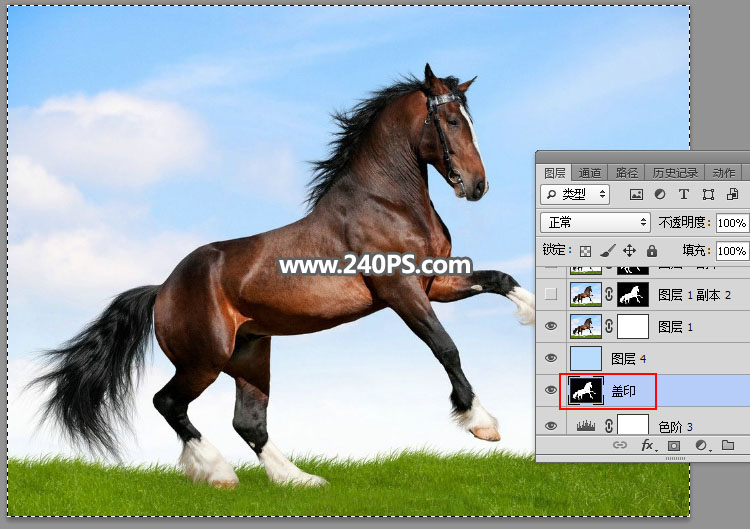Filter layers by type (T) icon

click(x=684, y=194)
